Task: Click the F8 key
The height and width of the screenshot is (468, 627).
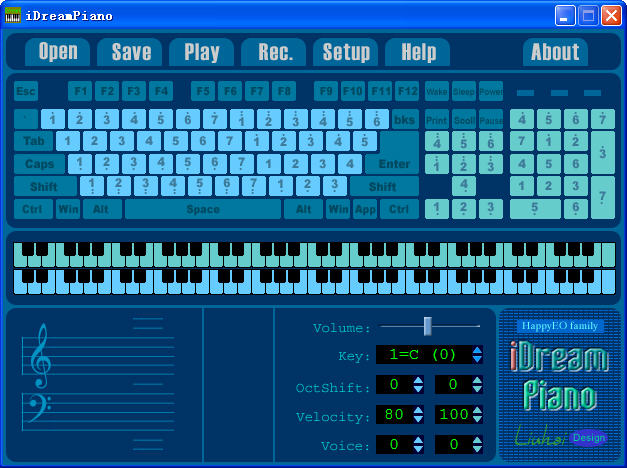Action: [284, 91]
